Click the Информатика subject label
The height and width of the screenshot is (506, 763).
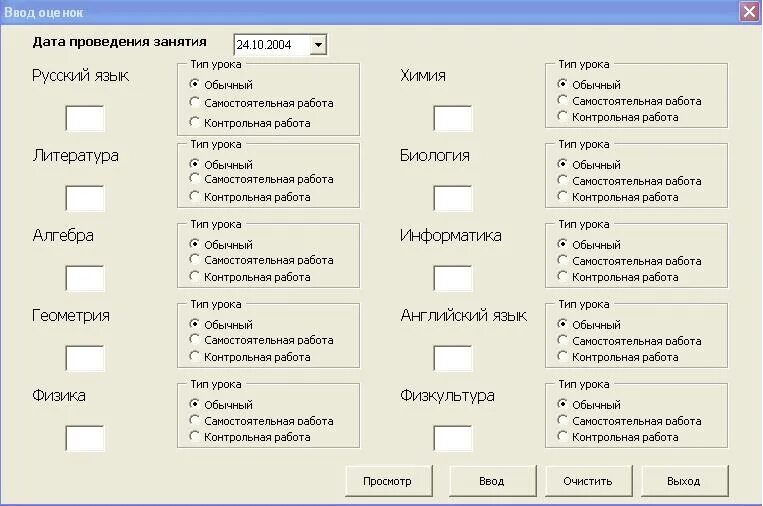pyautogui.click(x=451, y=235)
